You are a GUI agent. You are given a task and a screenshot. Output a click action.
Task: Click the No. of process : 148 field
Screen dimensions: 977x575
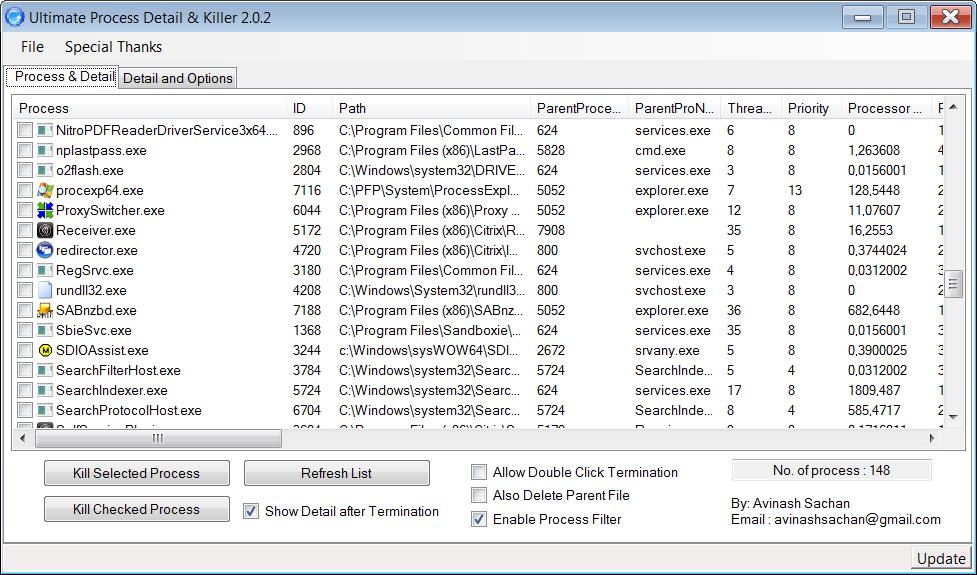pos(831,470)
